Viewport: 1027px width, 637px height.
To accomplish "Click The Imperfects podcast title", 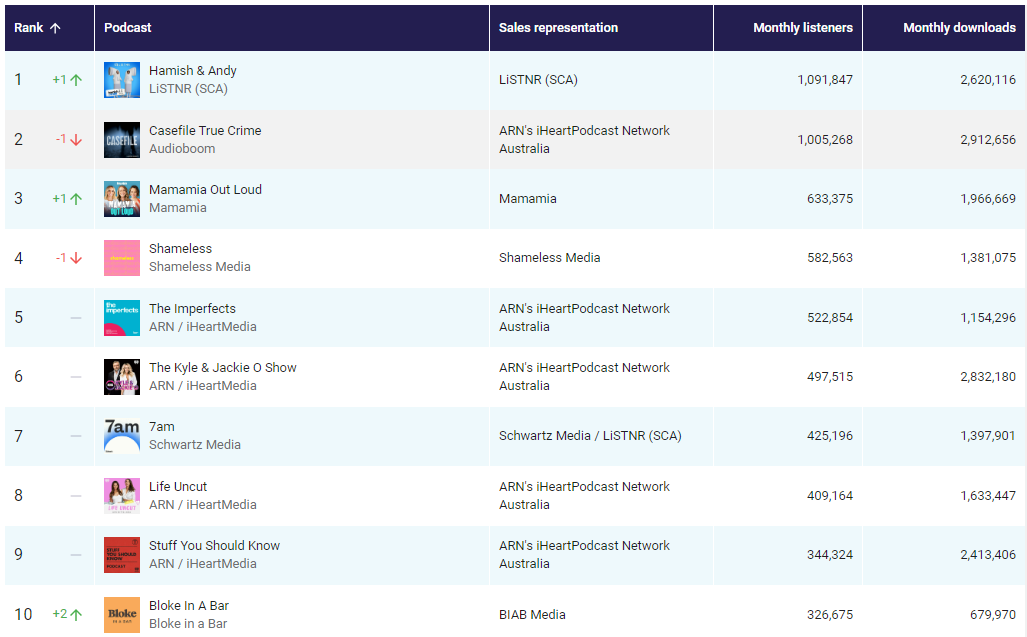I will (x=192, y=308).
